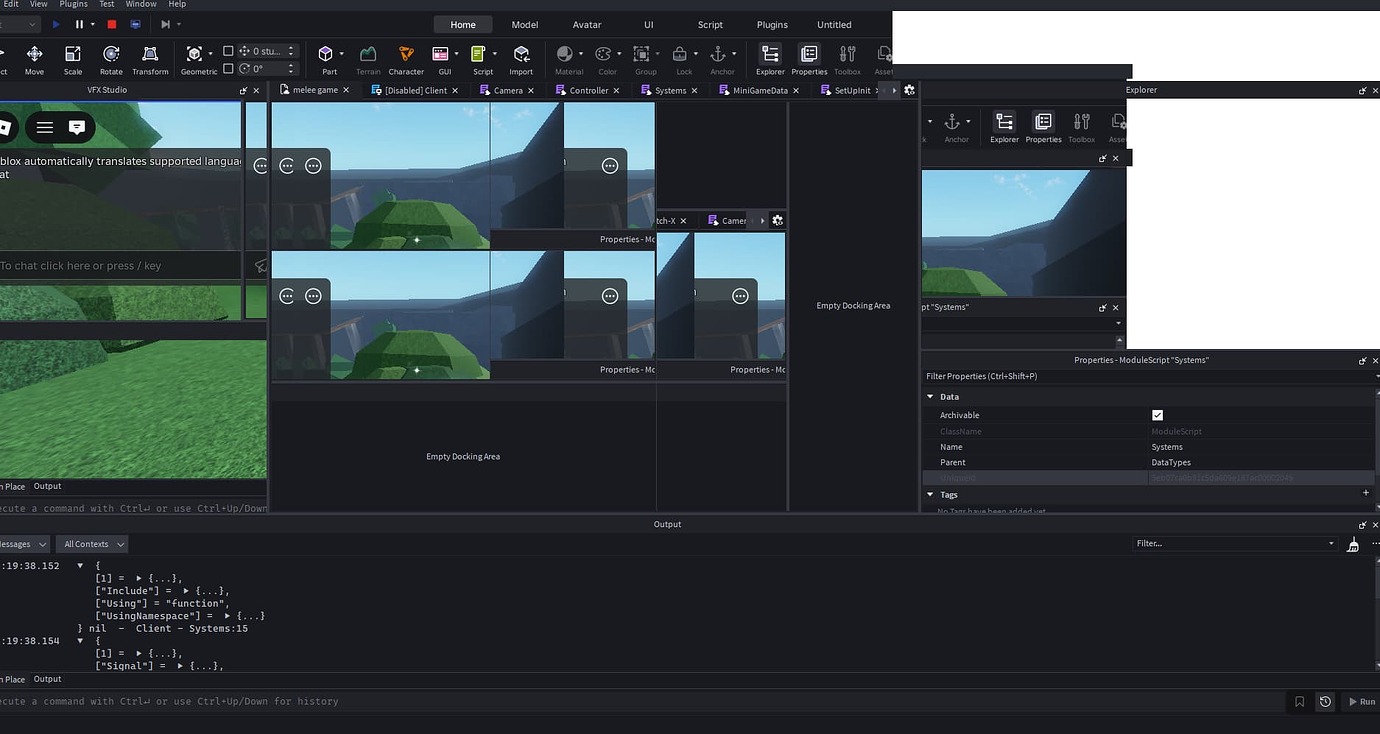Image resolution: width=1380 pixels, height=734 pixels.
Task: Pause the running playtest
Action: (79, 24)
